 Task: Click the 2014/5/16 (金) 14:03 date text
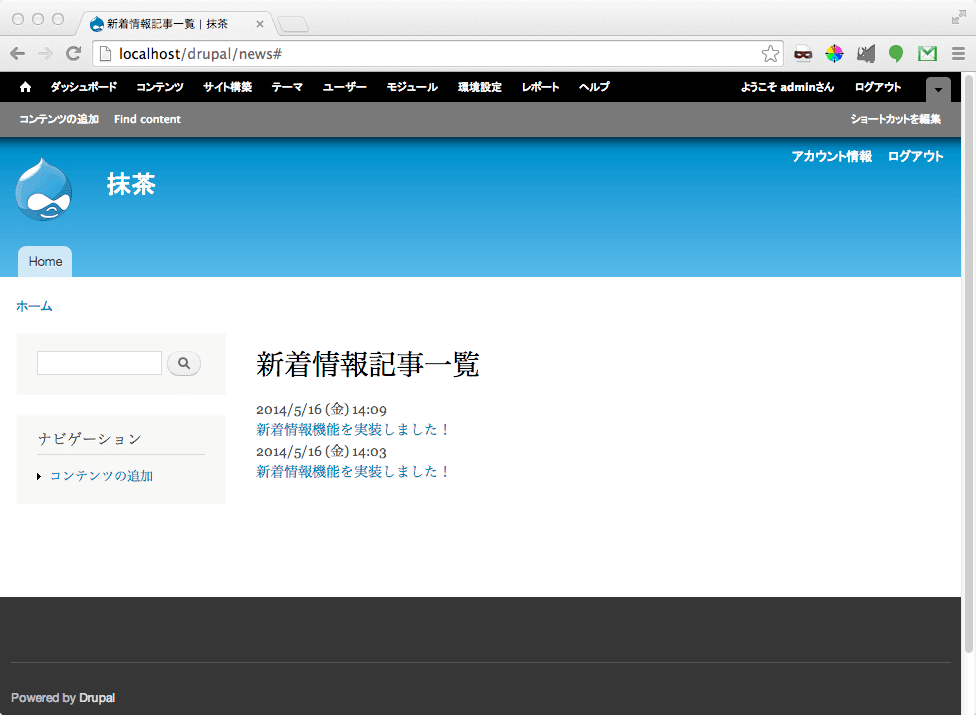321,451
